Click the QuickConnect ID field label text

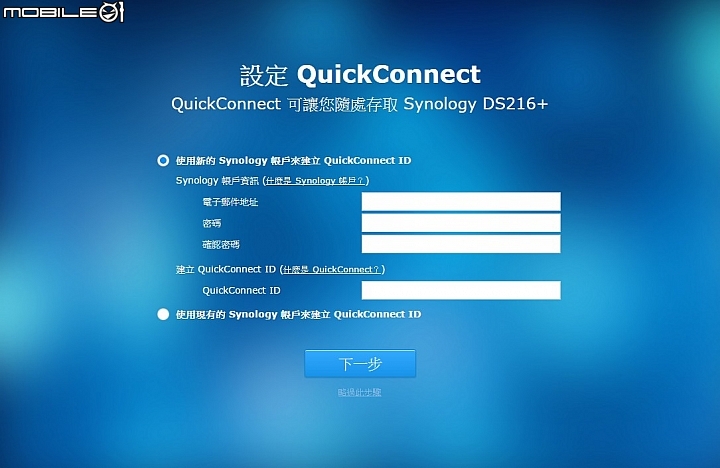pos(242,290)
